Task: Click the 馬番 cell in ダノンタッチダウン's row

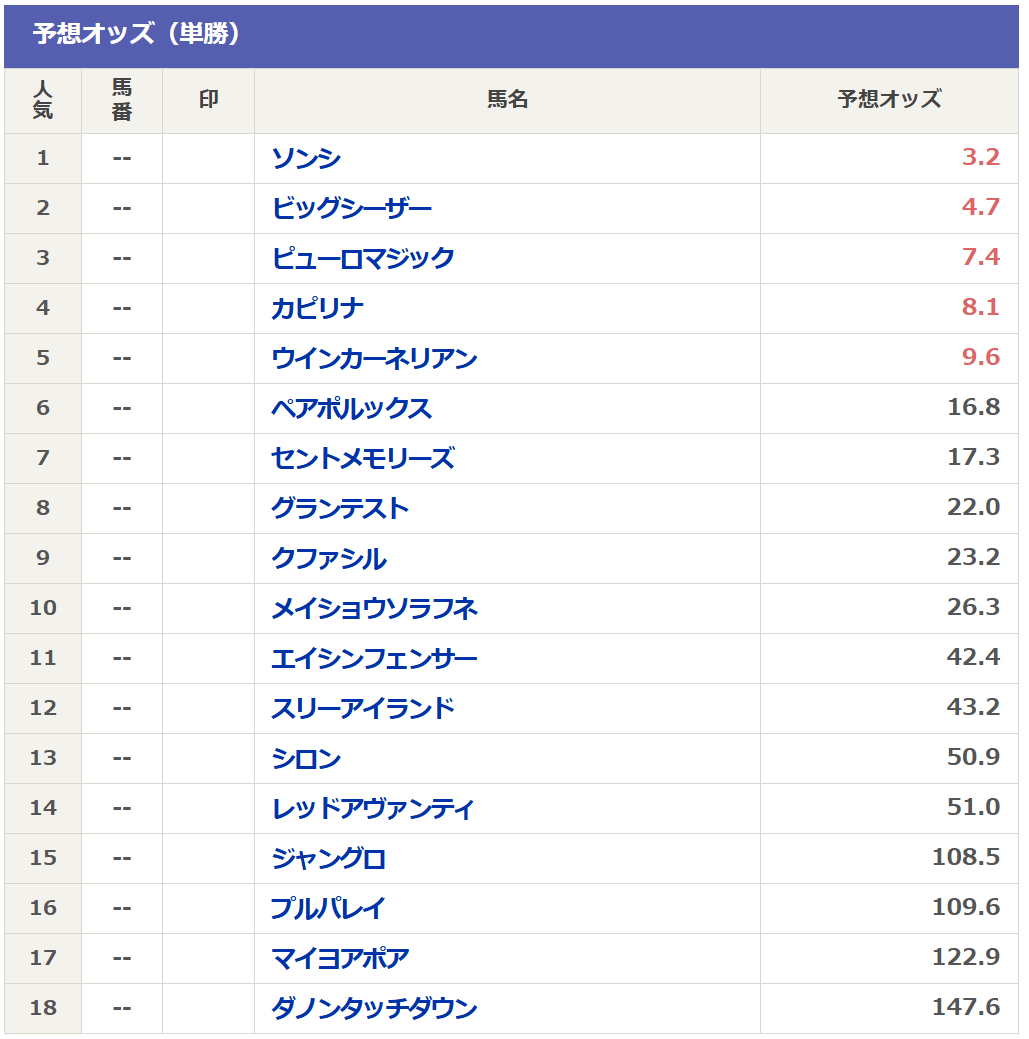Action: click(122, 1009)
